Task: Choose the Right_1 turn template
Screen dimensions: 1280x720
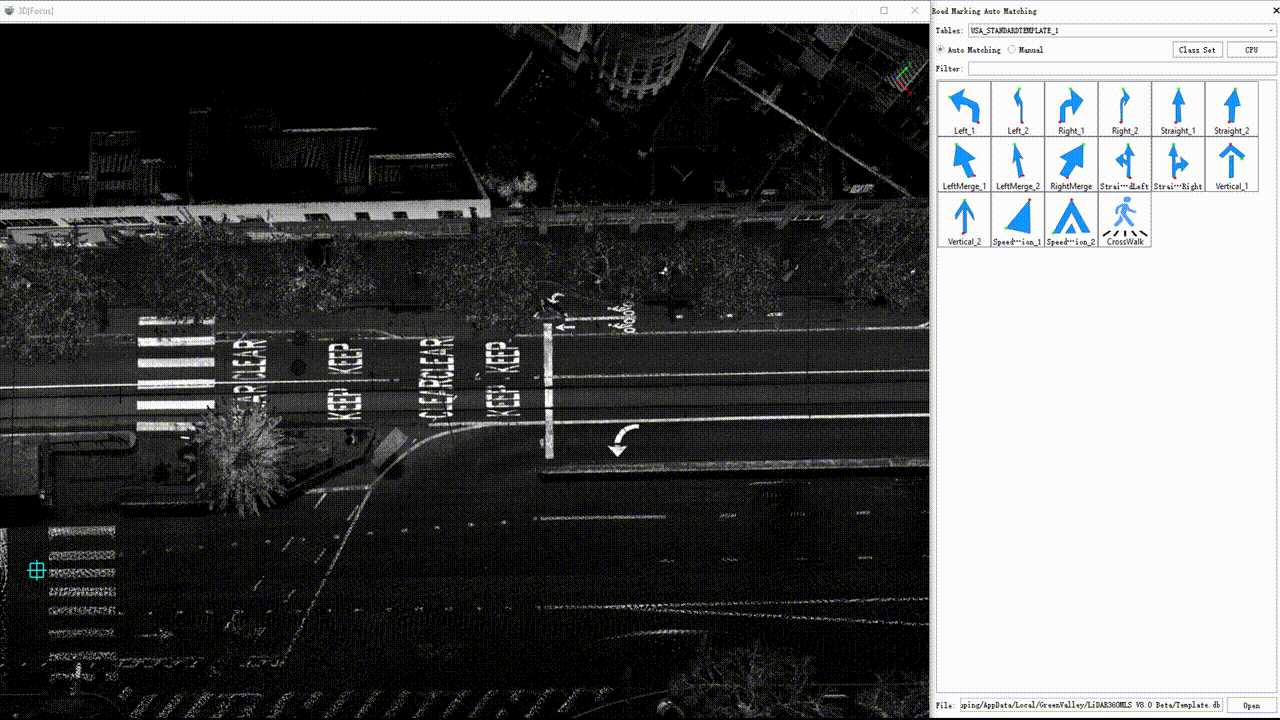Action: (x=1071, y=109)
